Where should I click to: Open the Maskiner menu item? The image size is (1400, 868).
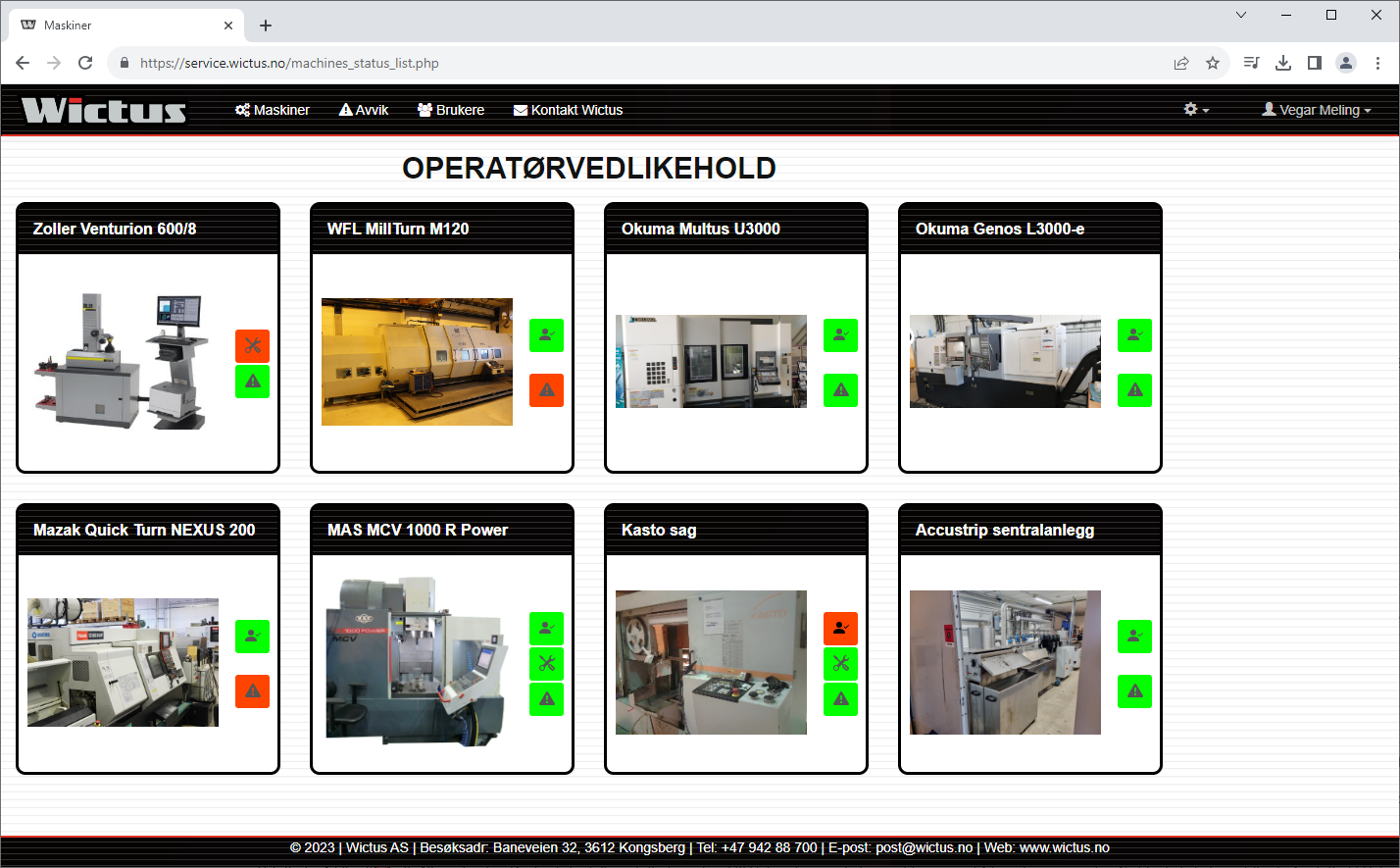click(x=273, y=110)
